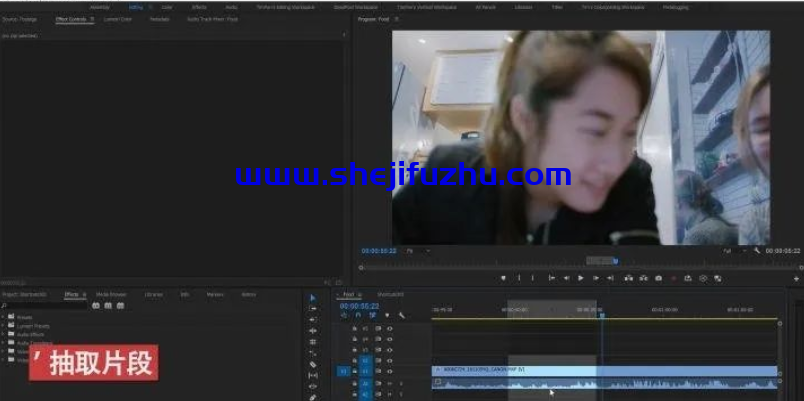
Task: Hide track V5 output eye
Action: tap(390, 328)
